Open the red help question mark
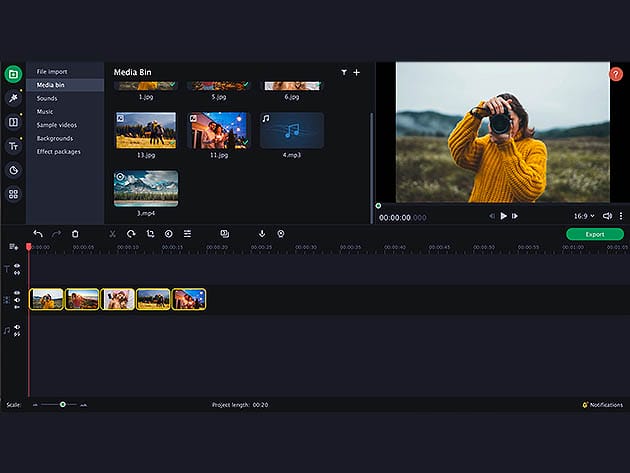The image size is (630, 473). pos(616,74)
